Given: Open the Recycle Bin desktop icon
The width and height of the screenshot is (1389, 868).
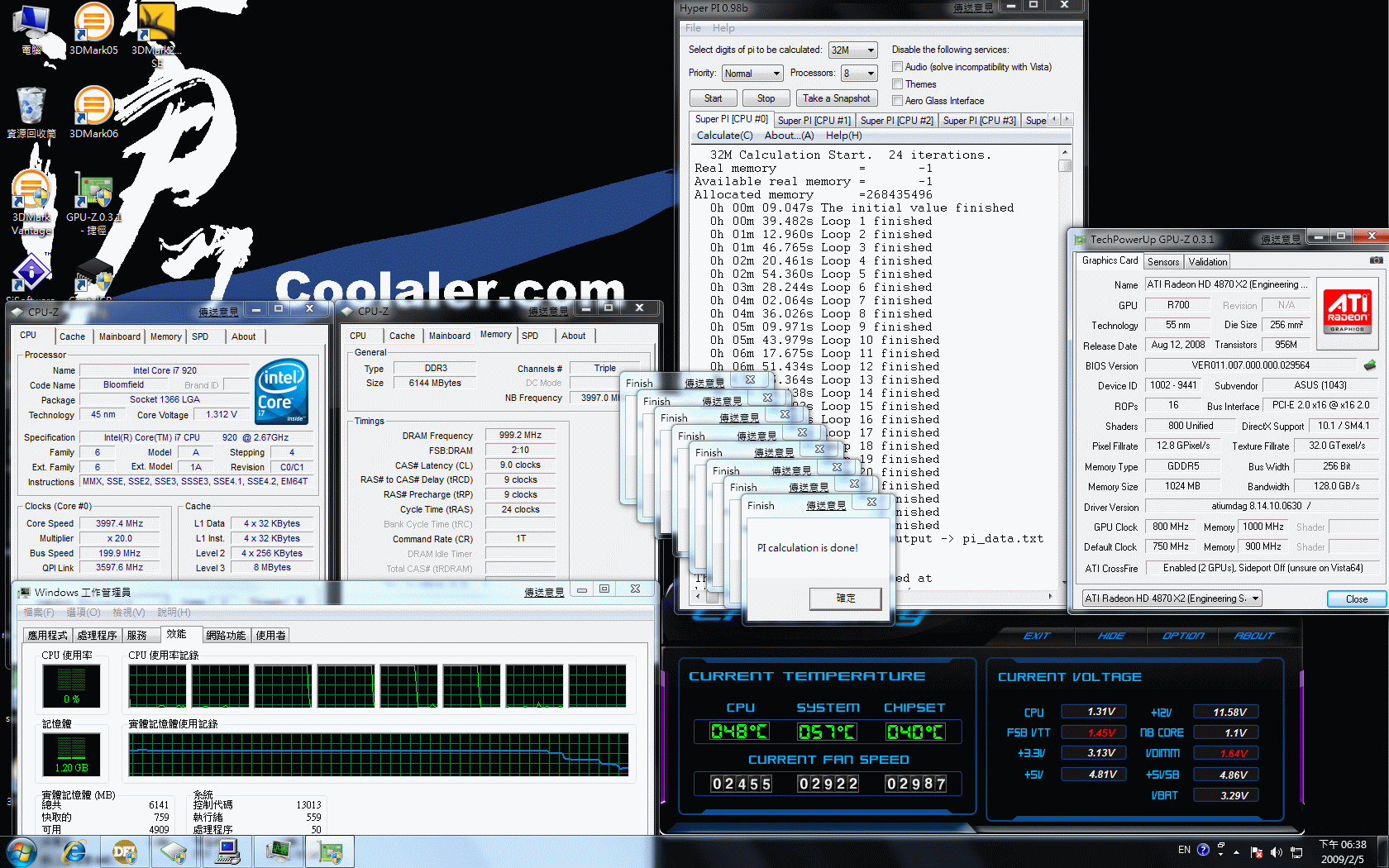Looking at the screenshot, I should tap(31, 112).
